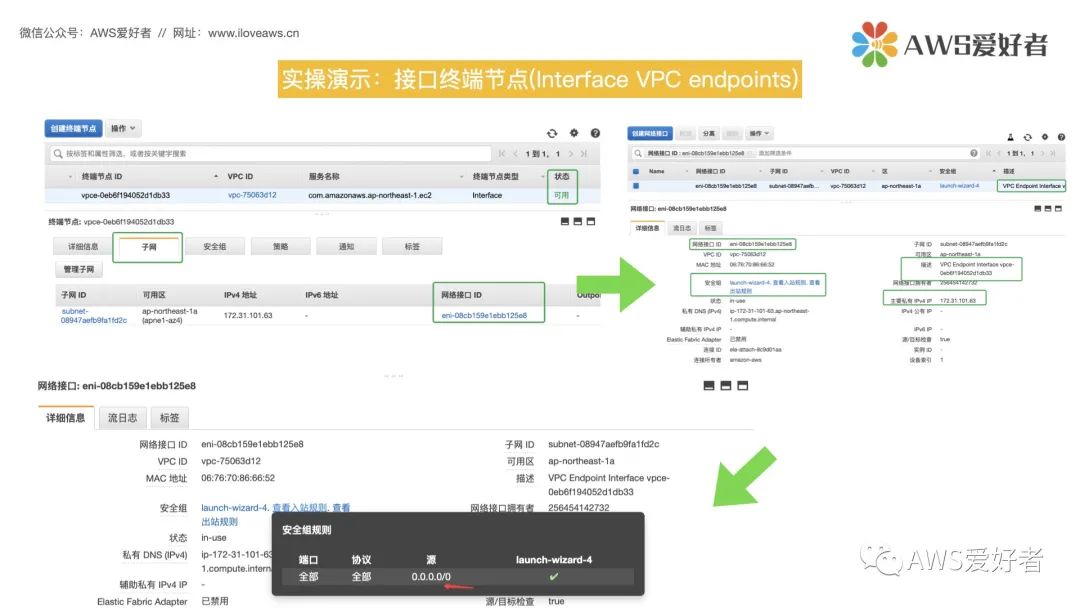Screen dimensions: 1080x608
Task: Switch to the 详细信息 tab in the endpoint panel
Action: [83, 247]
